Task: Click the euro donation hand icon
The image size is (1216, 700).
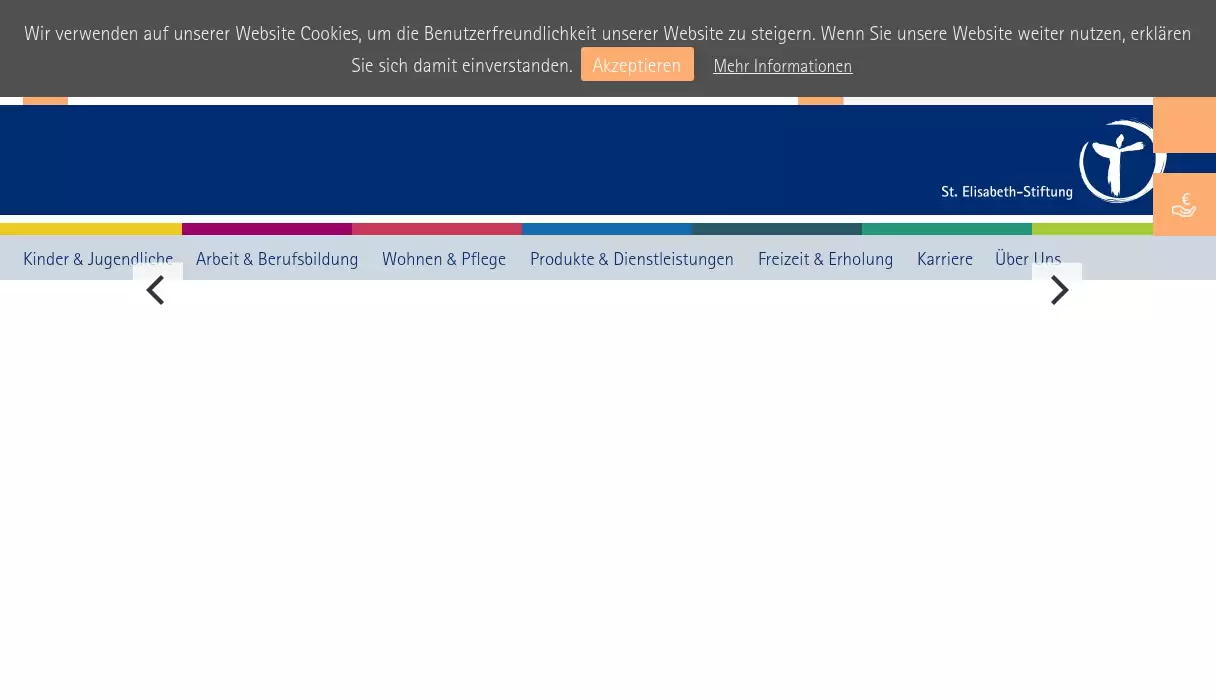Action: 1184,205
